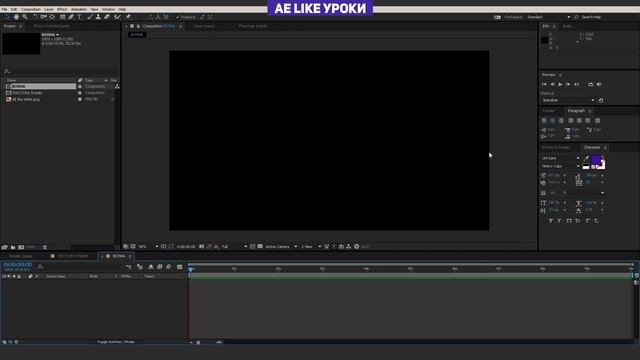
Task: Toggle the loop option in Preview
Action: pos(591,84)
